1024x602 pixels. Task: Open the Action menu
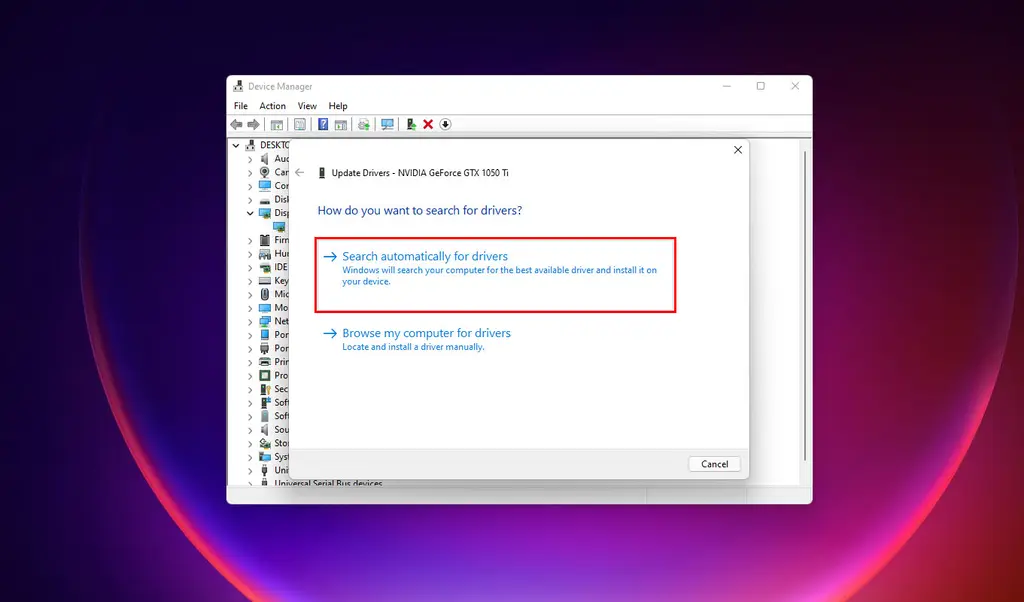click(x=272, y=106)
